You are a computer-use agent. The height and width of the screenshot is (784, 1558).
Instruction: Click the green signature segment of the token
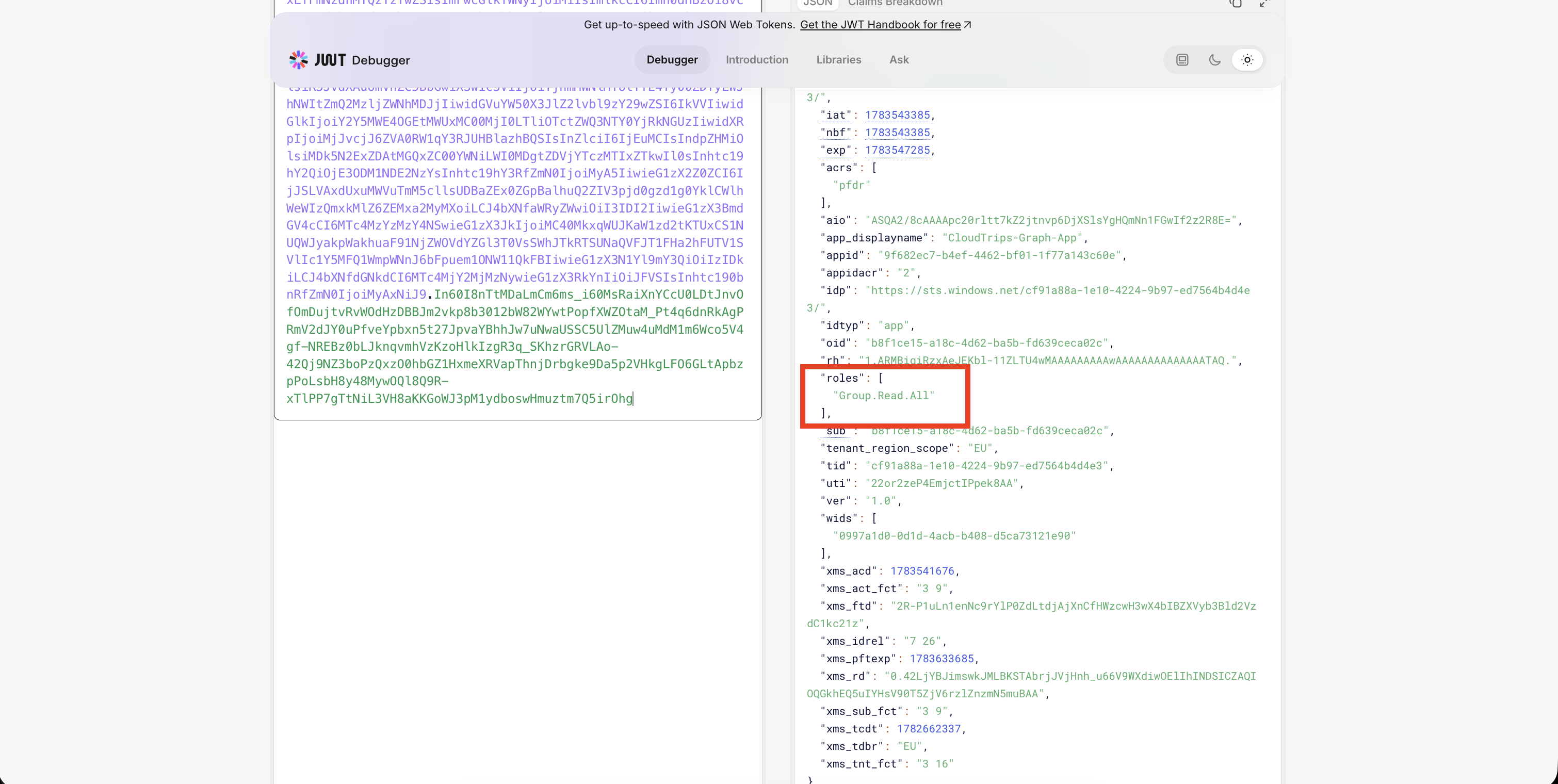pos(514,347)
